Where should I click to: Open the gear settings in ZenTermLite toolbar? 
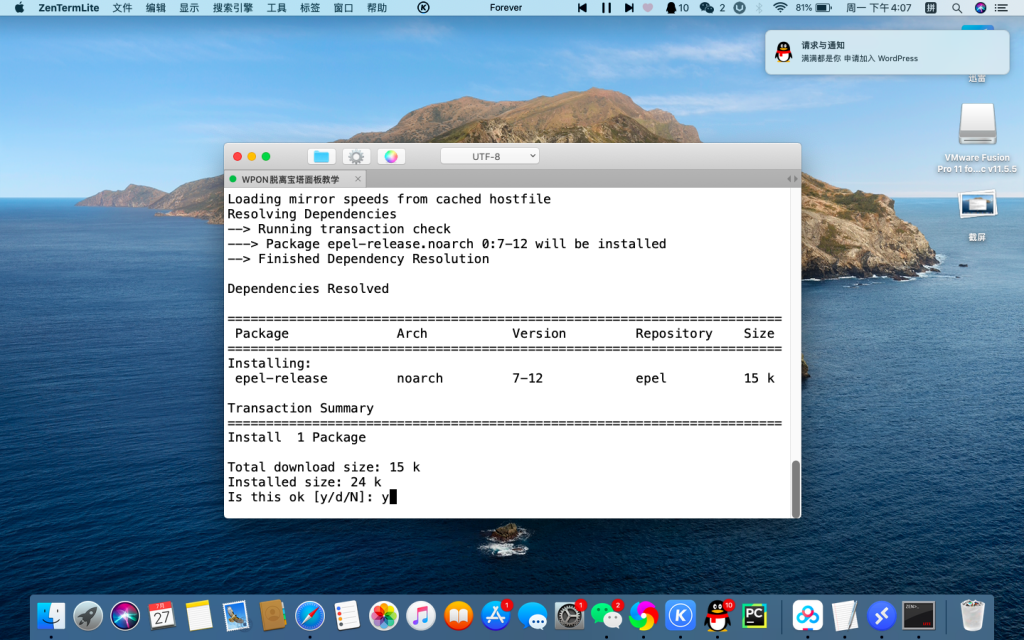pyautogui.click(x=356, y=157)
